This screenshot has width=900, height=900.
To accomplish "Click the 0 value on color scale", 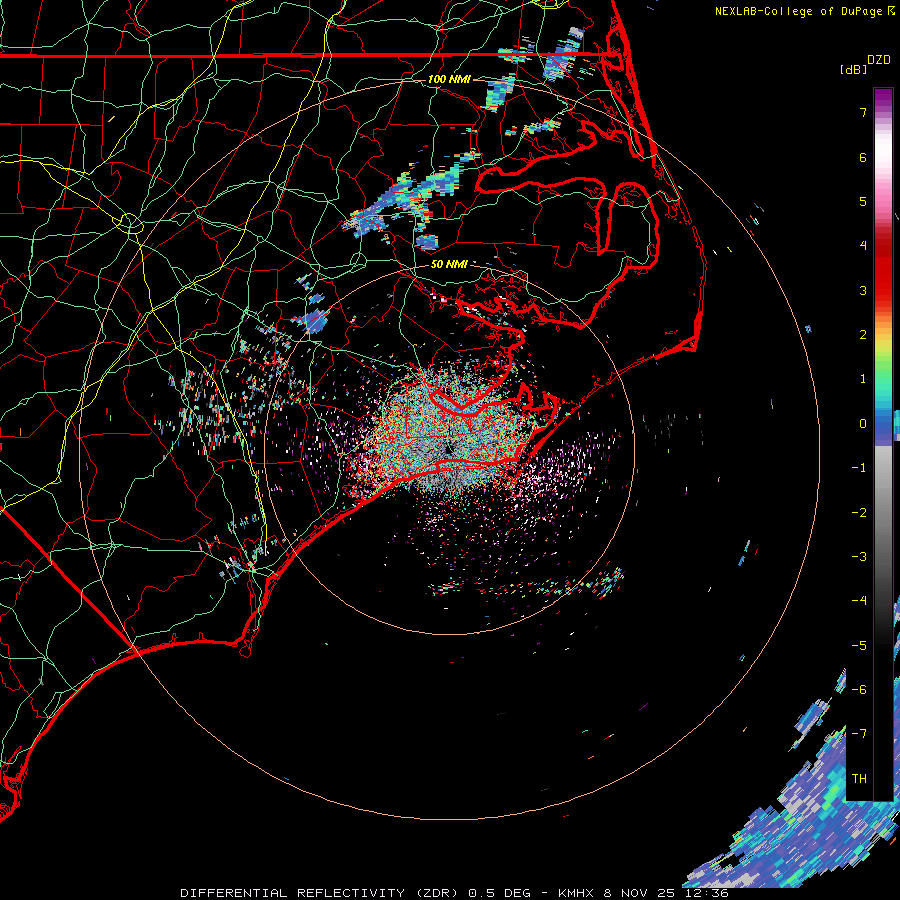I will [x=863, y=424].
